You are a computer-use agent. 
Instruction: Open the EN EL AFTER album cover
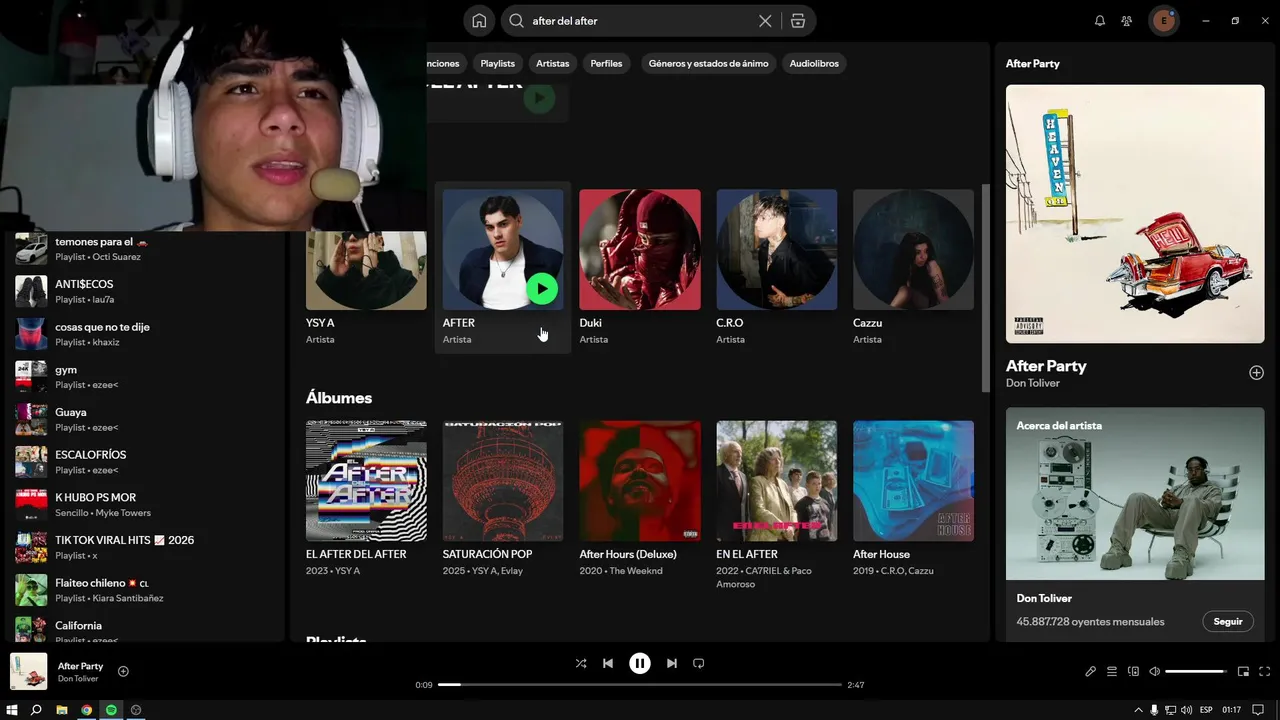tap(777, 481)
